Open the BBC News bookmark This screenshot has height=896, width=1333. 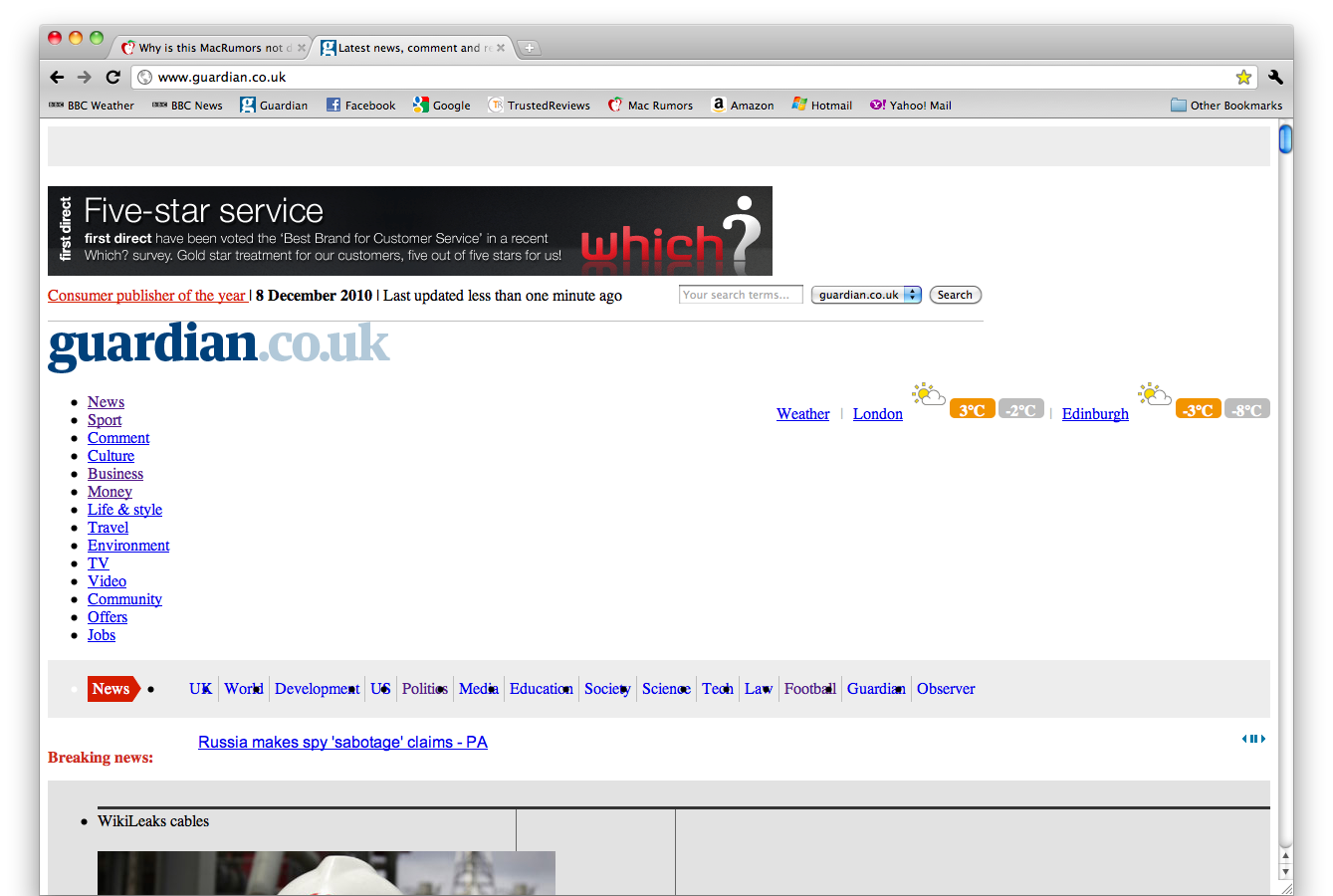point(187,105)
